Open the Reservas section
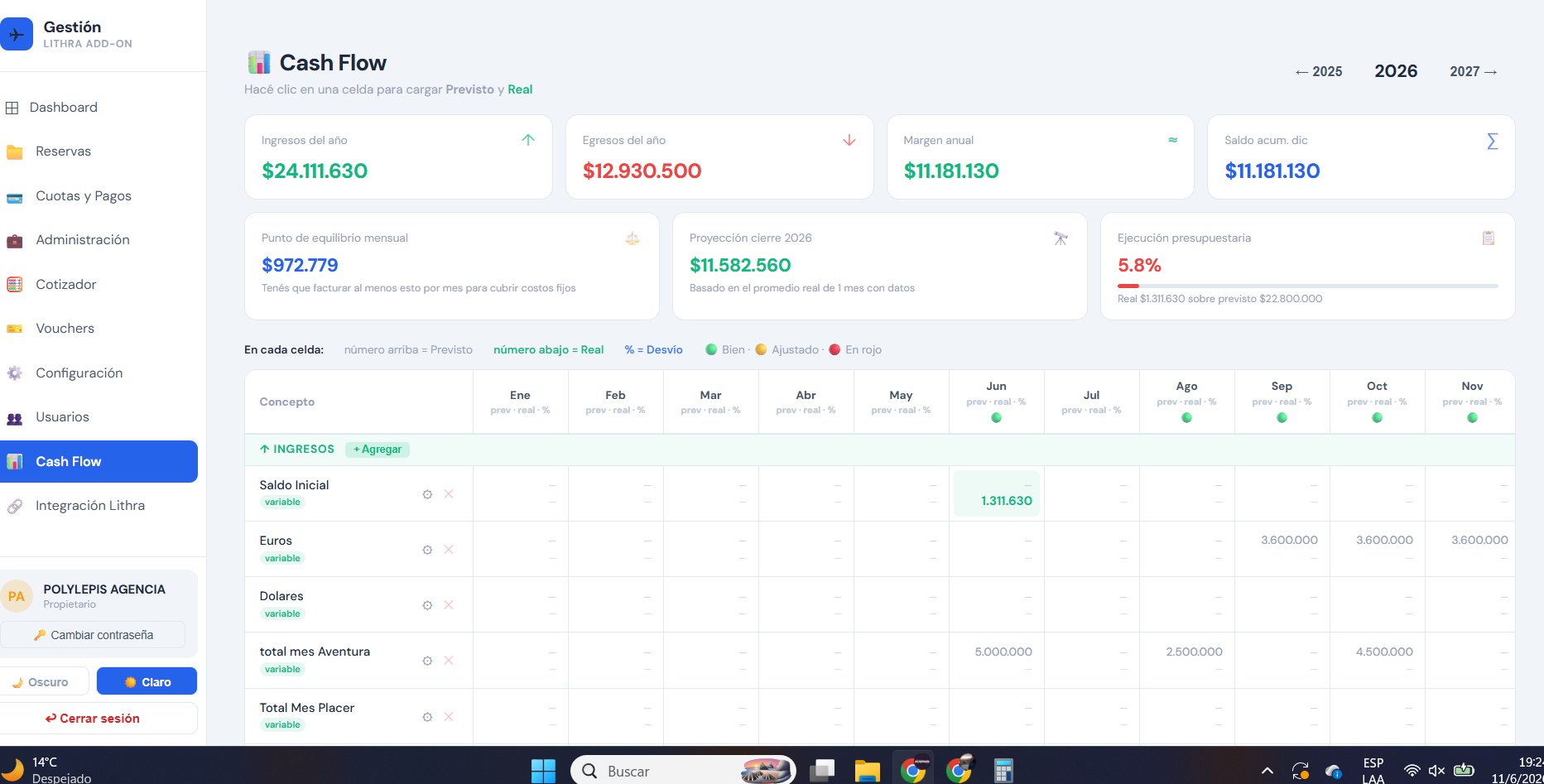Screen dimensions: 1544x784 pos(63,152)
